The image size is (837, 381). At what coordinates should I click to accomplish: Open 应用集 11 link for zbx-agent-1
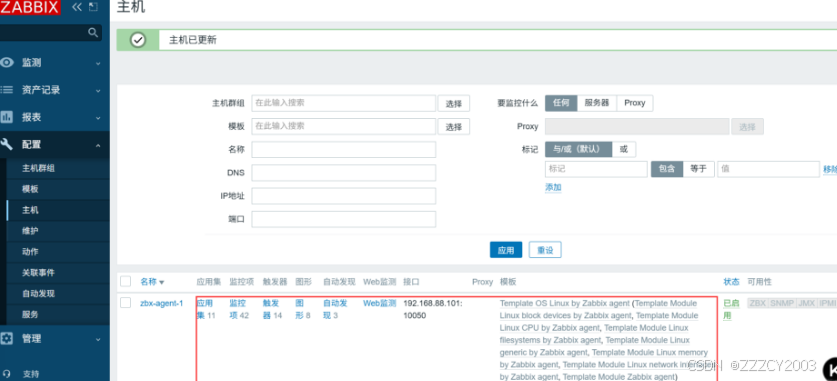click(206, 309)
